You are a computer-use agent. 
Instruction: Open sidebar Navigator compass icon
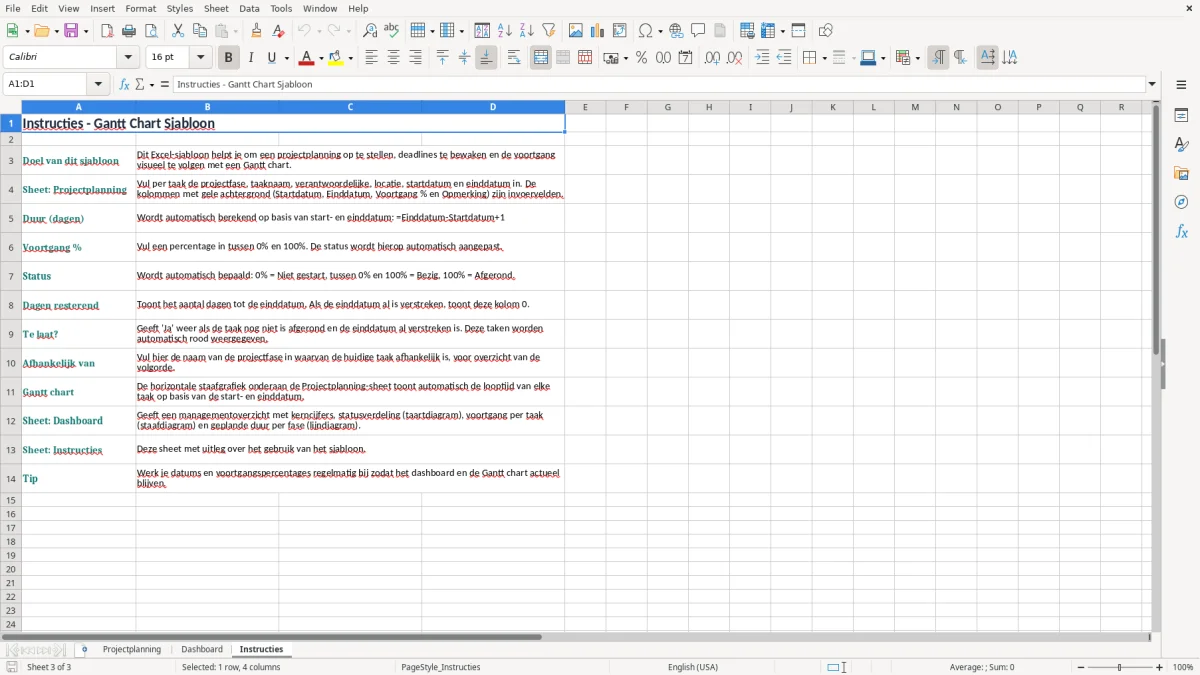[1181, 202]
